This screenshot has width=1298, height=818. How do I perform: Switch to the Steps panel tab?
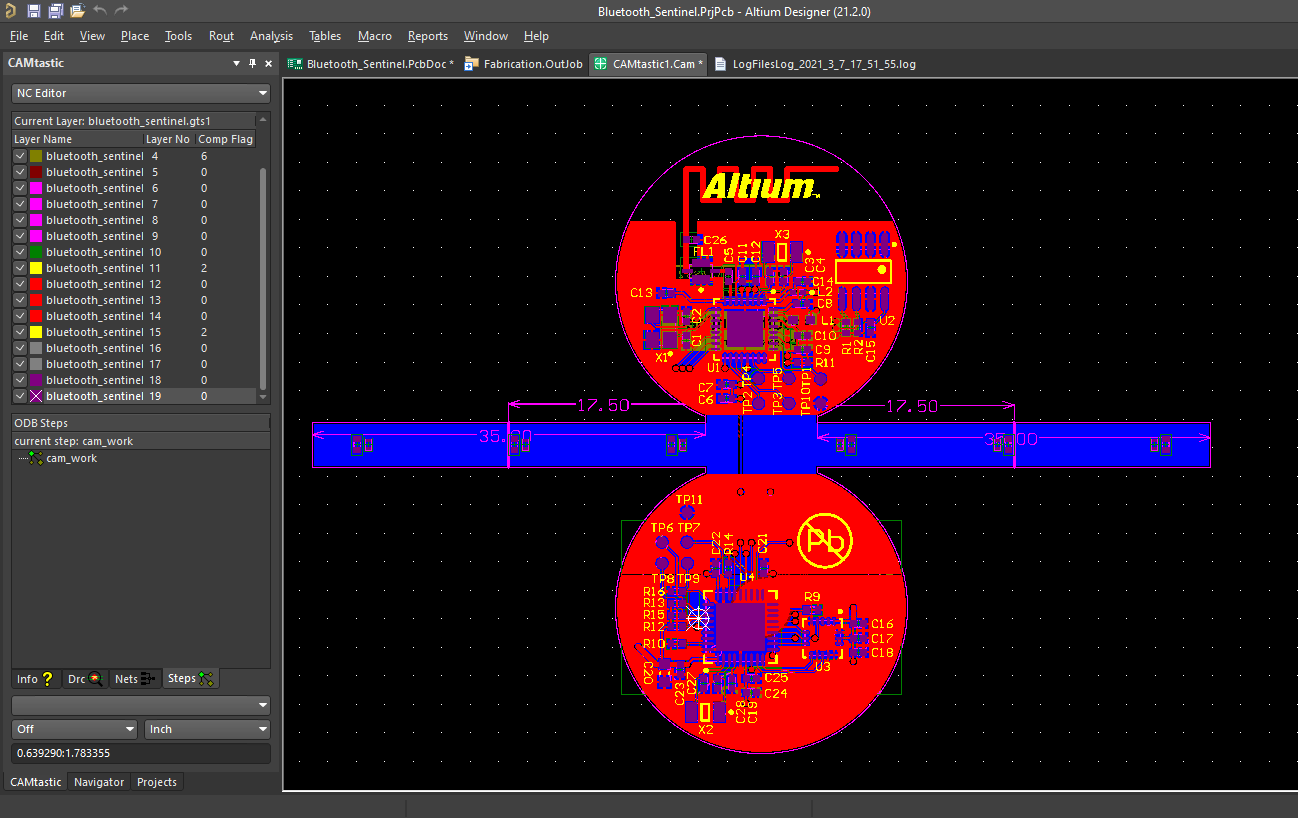click(191, 678)
